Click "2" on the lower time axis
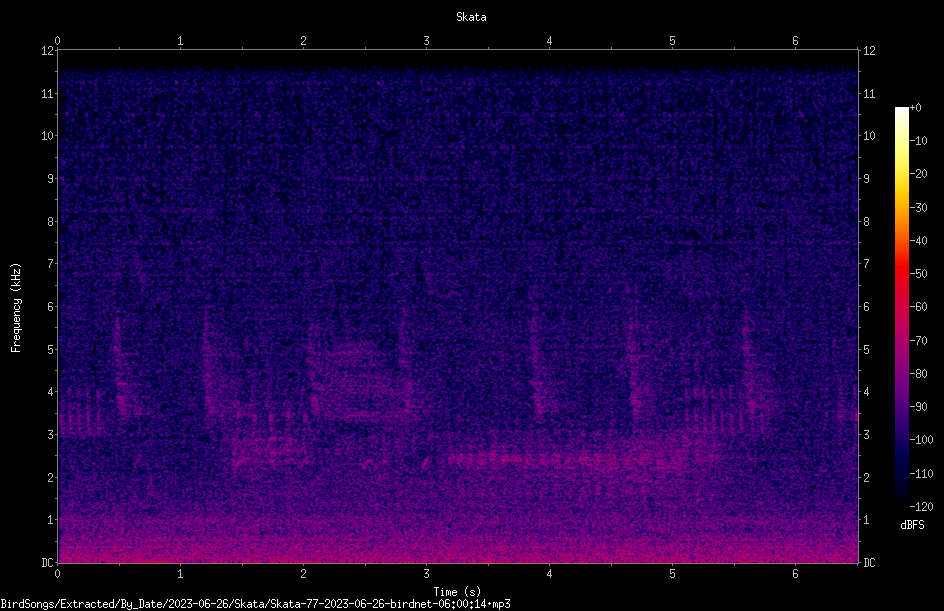Viewport: 944px width, 611px height. [x=303, y=574]
